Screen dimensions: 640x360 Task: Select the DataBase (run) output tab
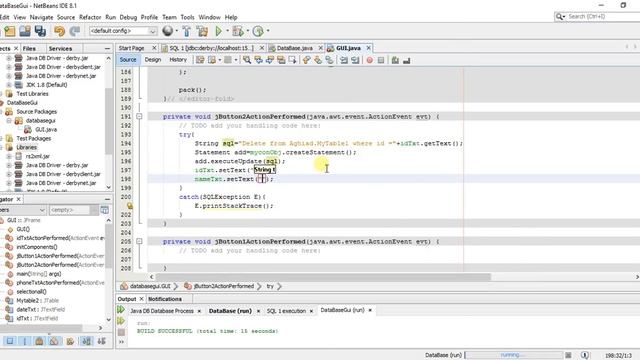(230, 311)
